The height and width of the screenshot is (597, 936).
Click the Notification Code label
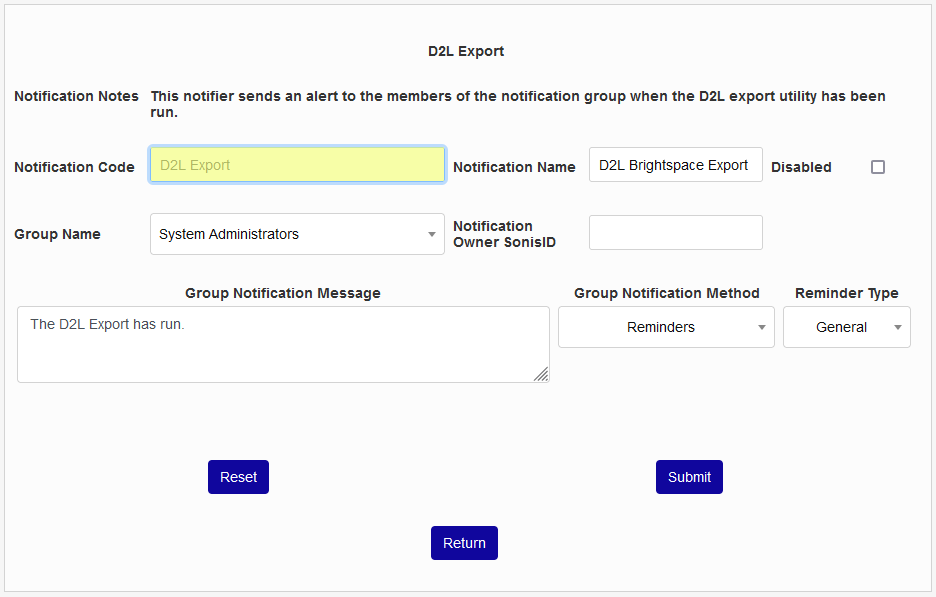pyautogui.click(x=74, y=167)
